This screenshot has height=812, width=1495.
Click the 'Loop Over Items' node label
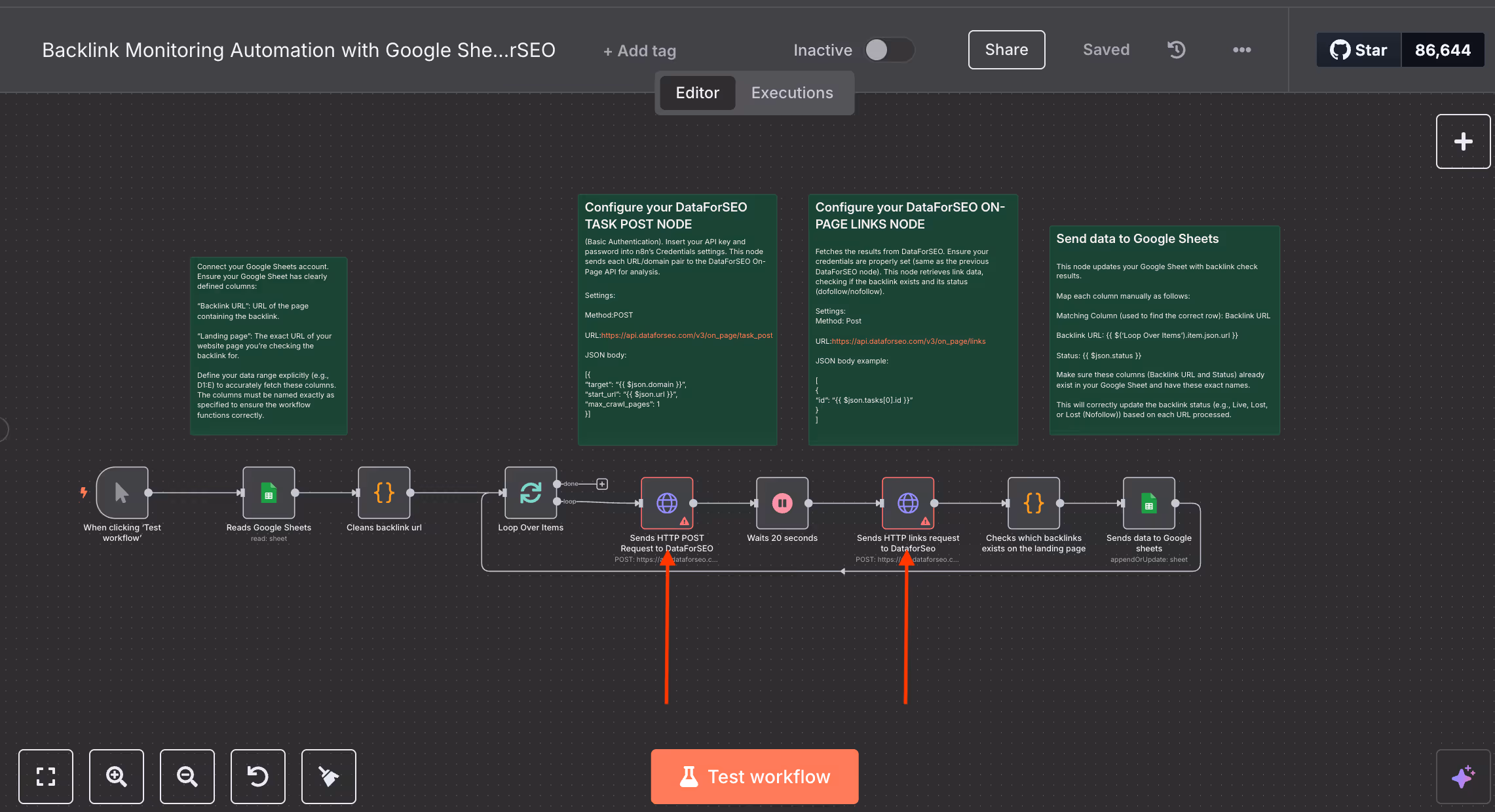(531, 528)
